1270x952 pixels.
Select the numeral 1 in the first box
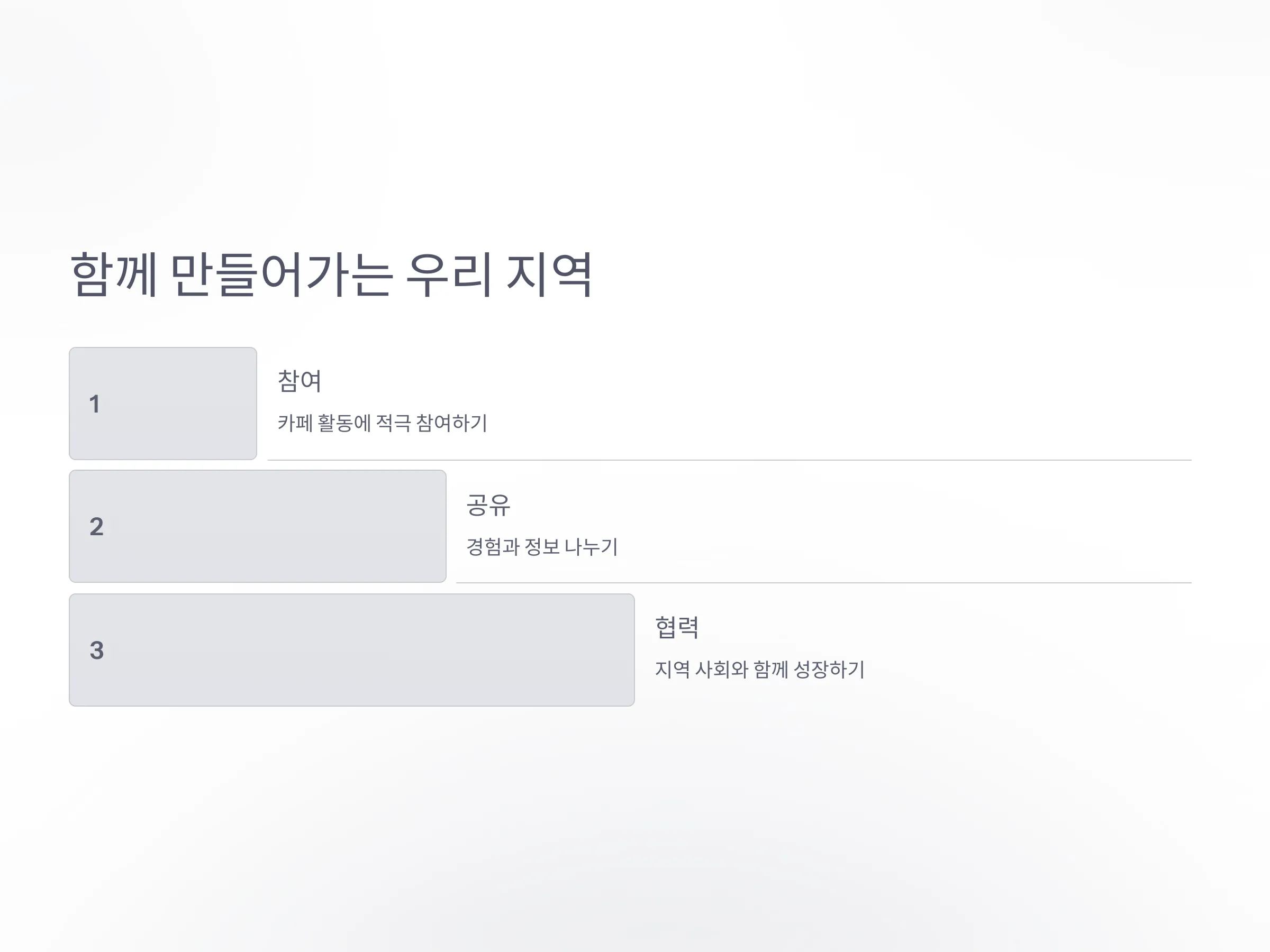95,404
